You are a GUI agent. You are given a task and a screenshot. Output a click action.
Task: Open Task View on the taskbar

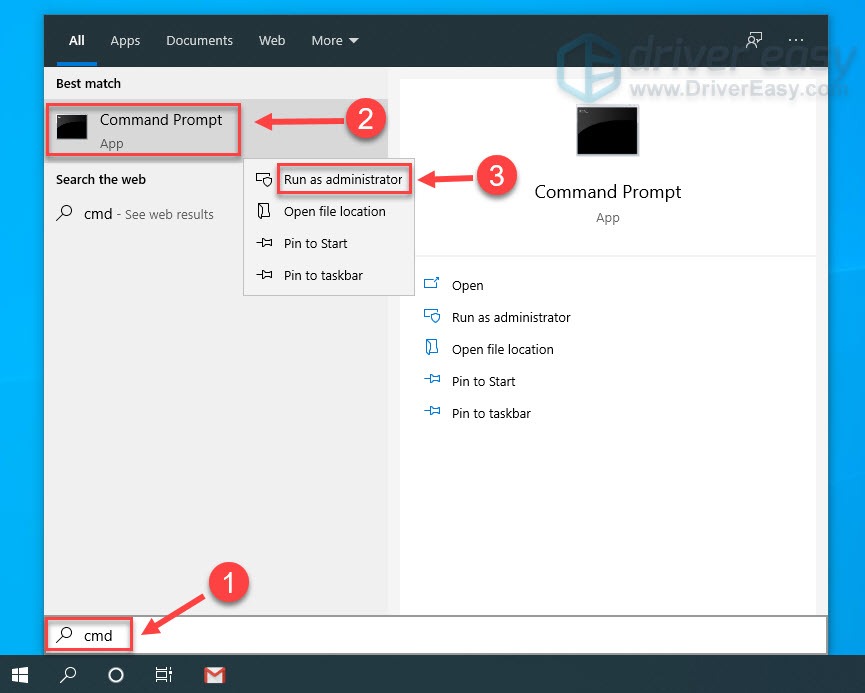pos(163,675)
